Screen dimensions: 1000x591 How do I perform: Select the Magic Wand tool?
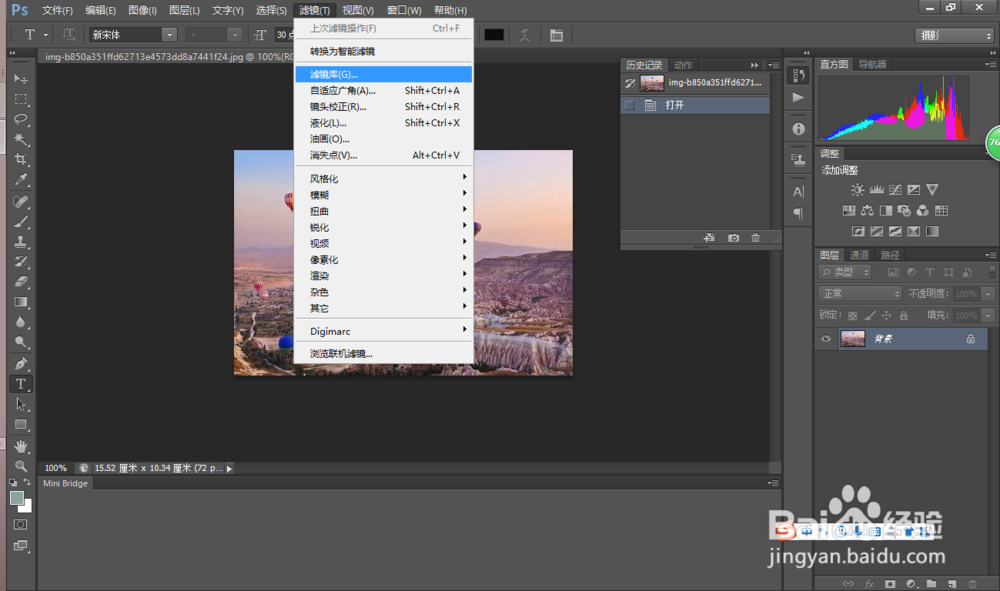pos(20,139)
